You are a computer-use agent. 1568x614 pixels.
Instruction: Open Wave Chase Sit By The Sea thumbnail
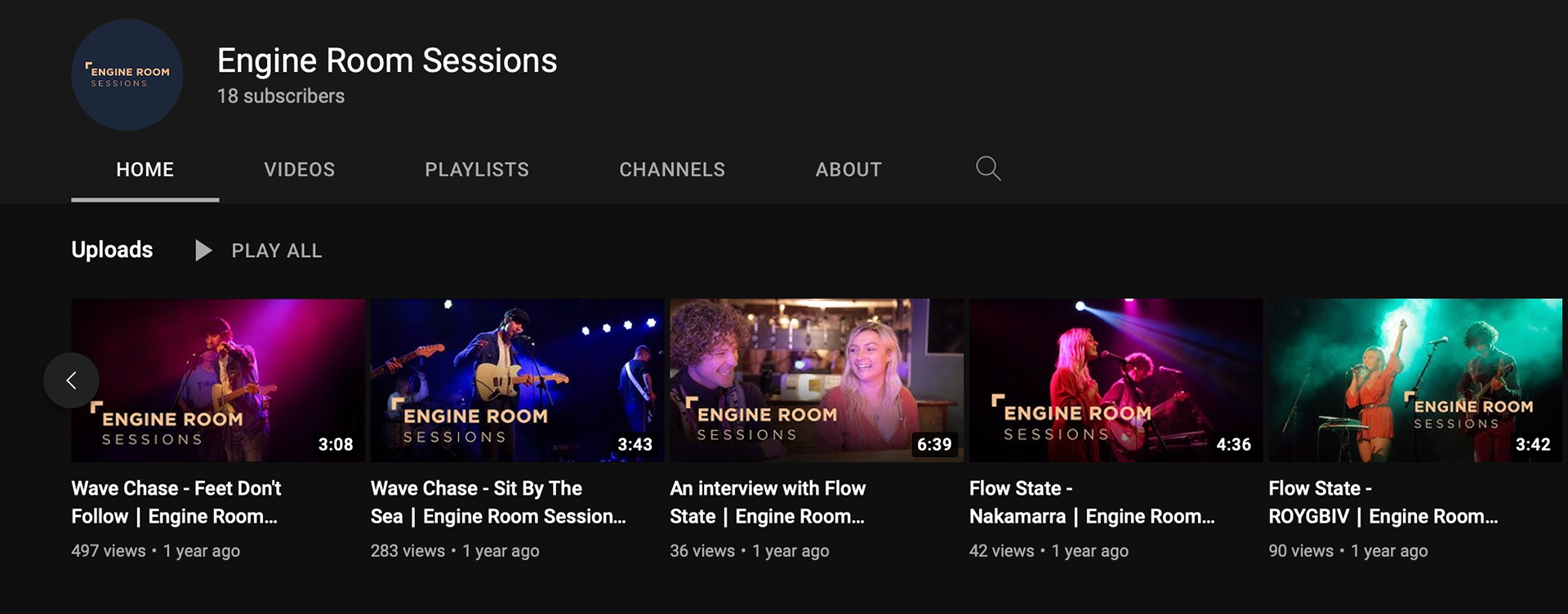pyautogui.click(x=517, y=380)
